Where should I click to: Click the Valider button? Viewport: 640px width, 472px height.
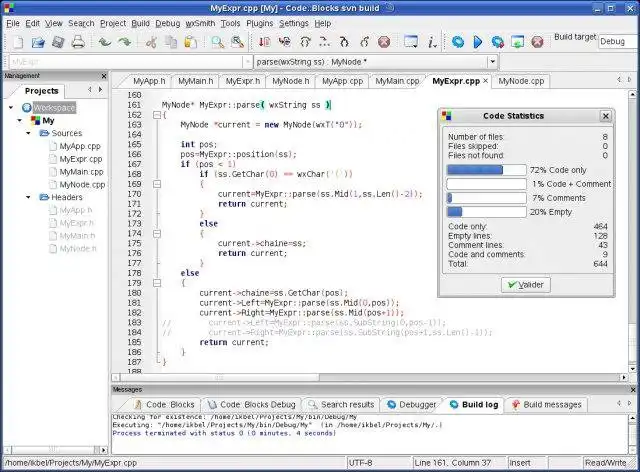point(525,285)
